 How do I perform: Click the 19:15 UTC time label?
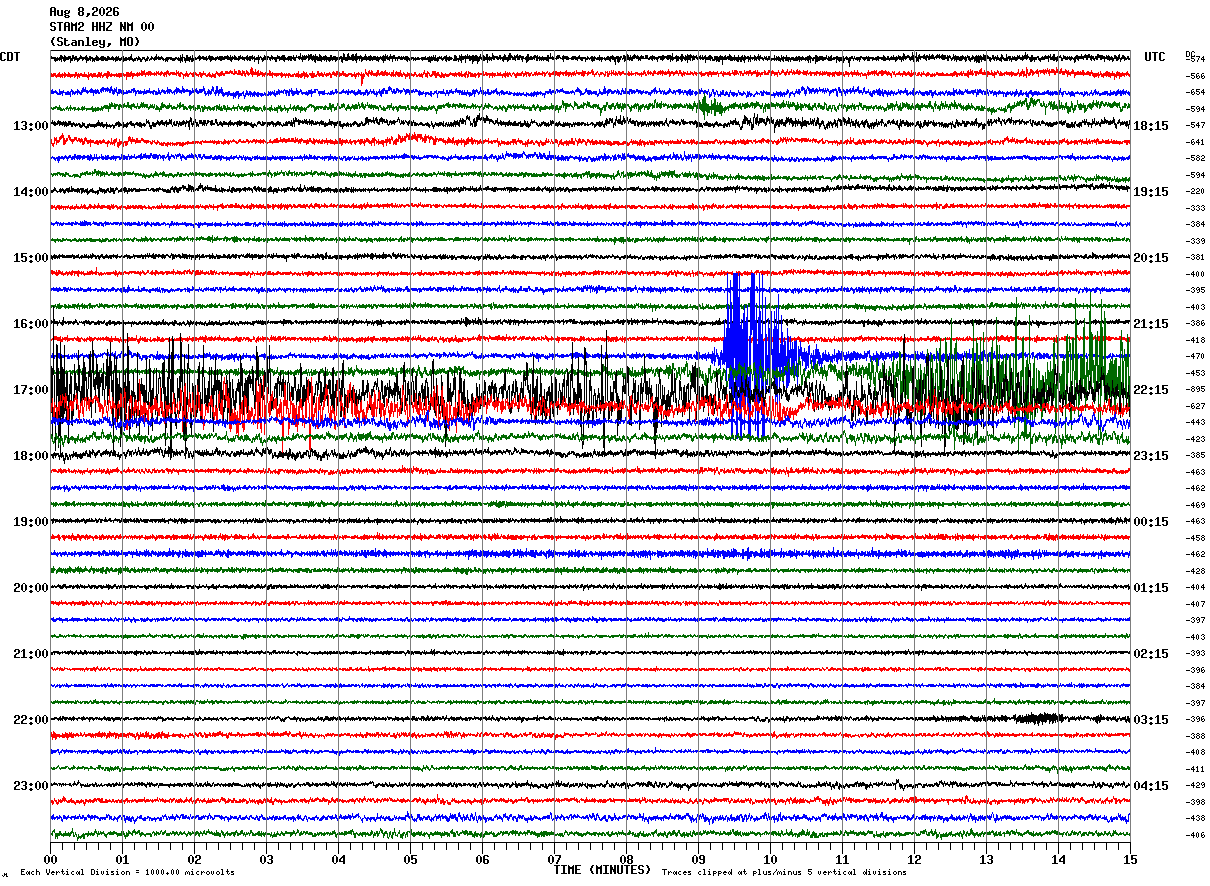tap(1150, 191)
